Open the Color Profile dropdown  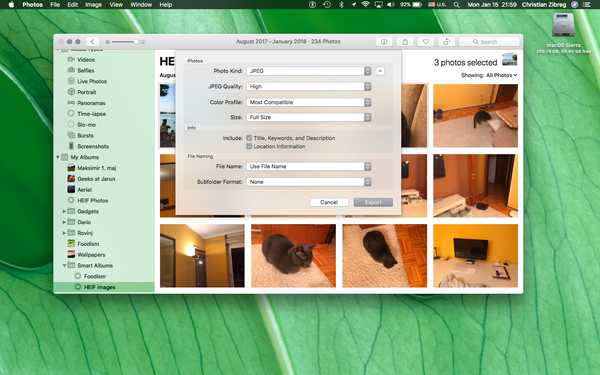[x=309, y=102]
